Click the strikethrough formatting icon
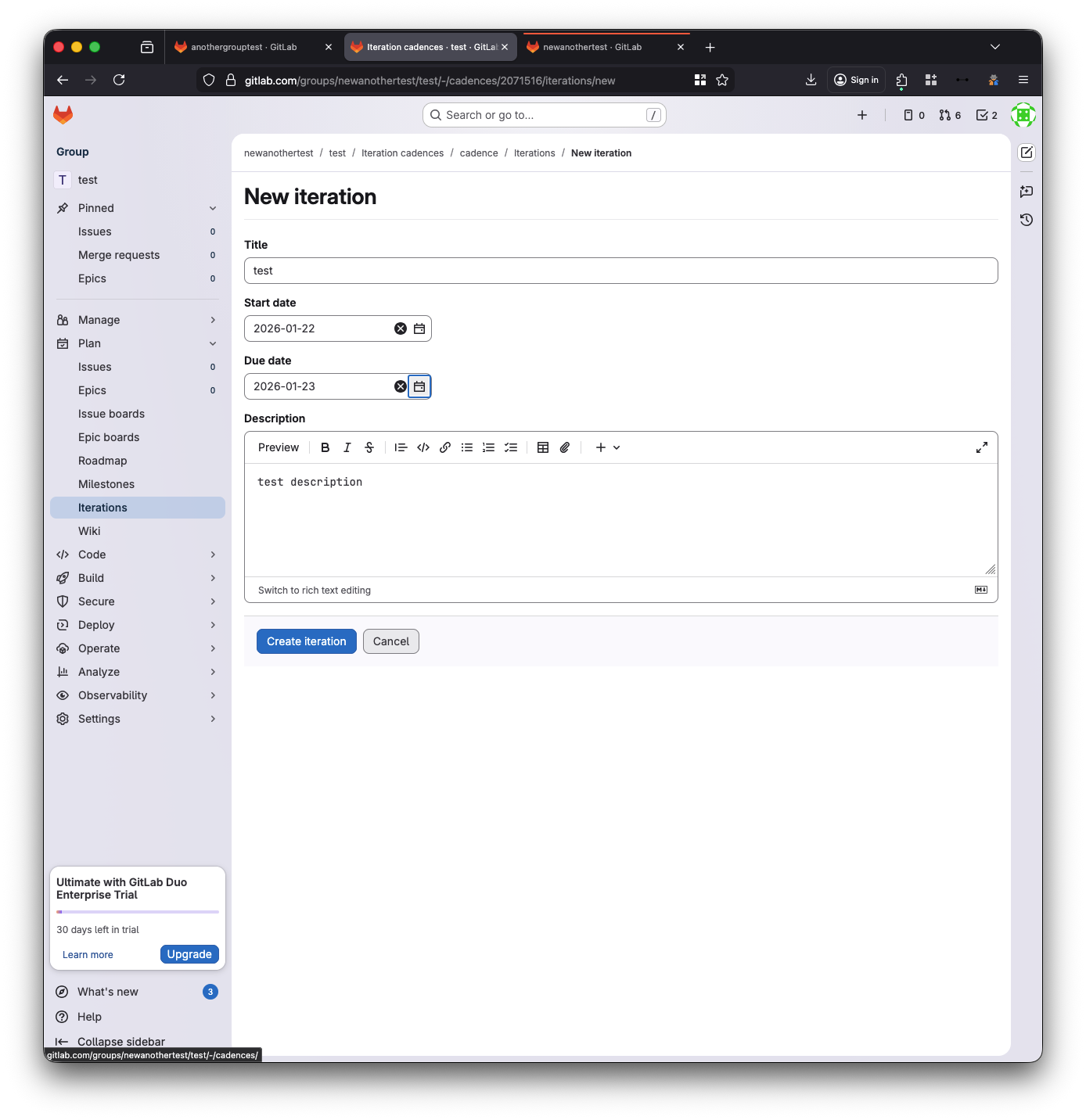The image size is (1086, 1120). click(369, 447)
